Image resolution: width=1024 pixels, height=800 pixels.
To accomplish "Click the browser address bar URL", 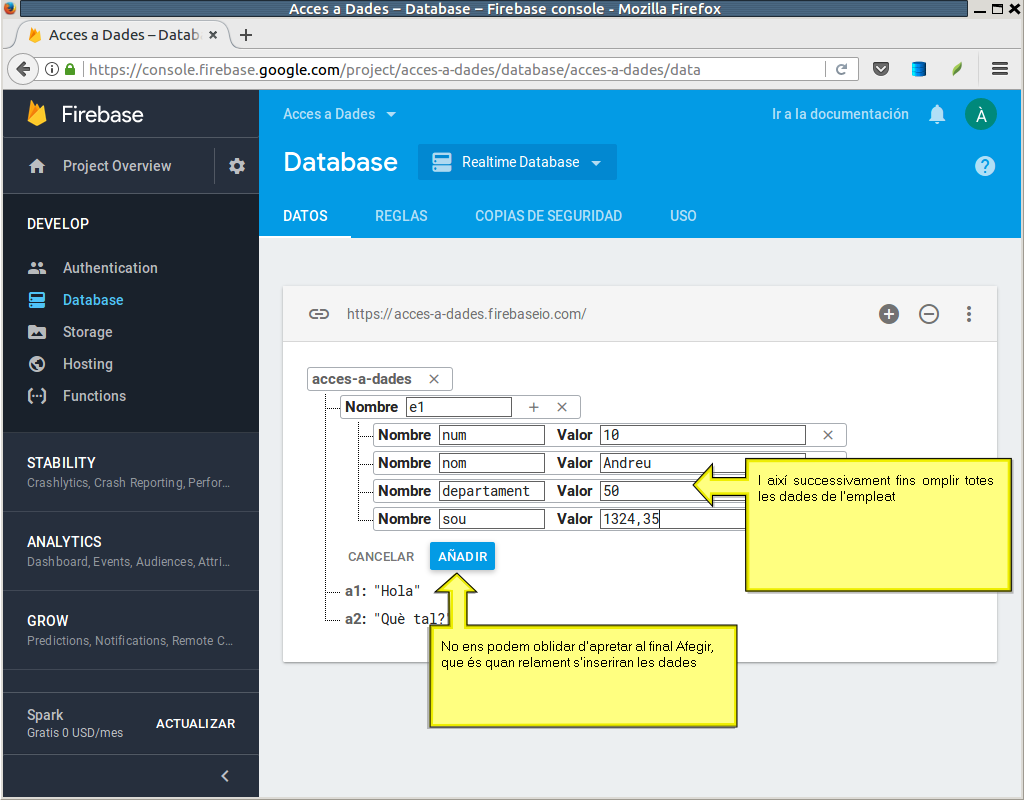I will pyautogui.click(x=394, y=69).
